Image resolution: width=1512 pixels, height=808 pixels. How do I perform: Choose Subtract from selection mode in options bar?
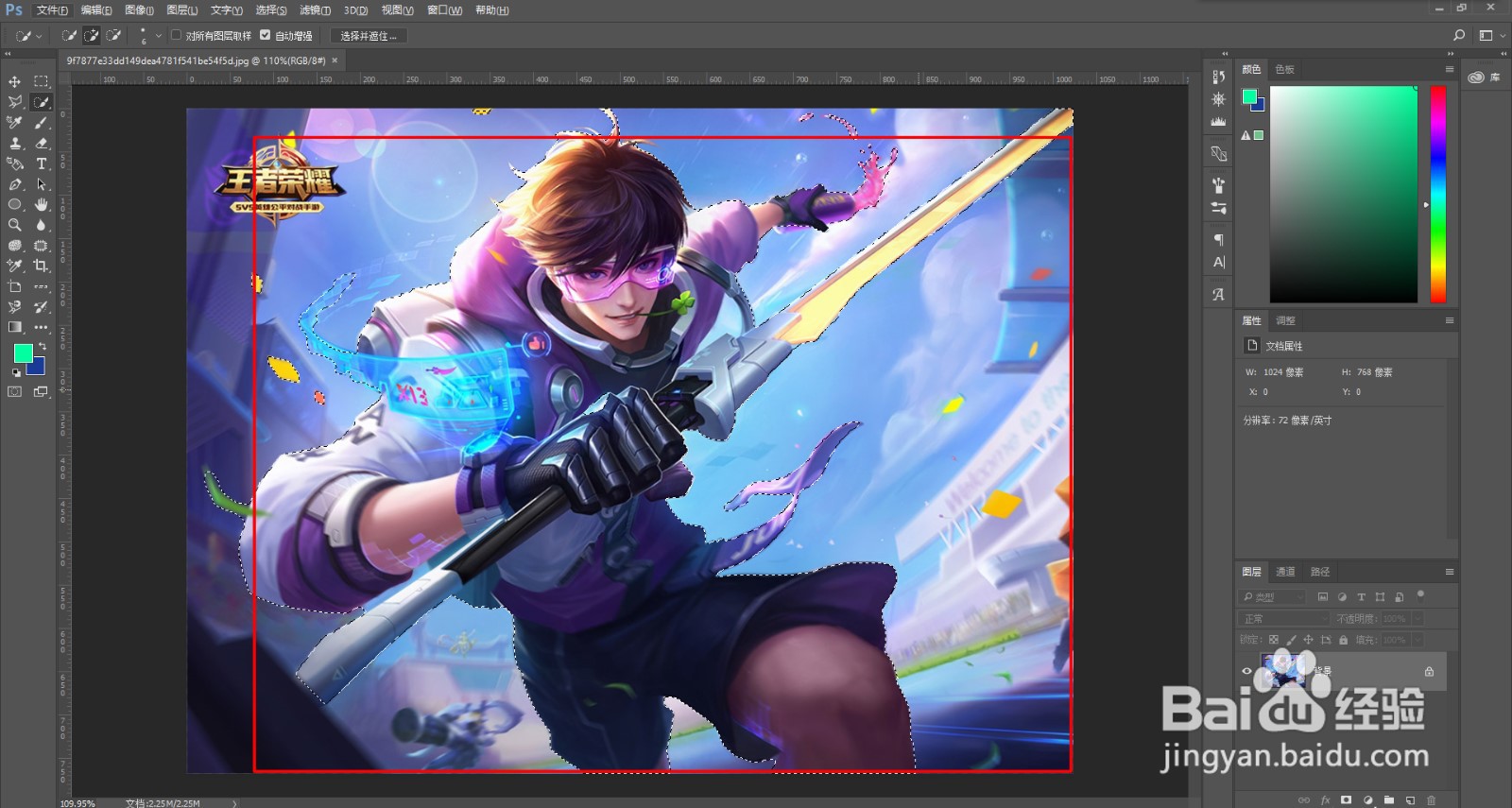[113, 35]
